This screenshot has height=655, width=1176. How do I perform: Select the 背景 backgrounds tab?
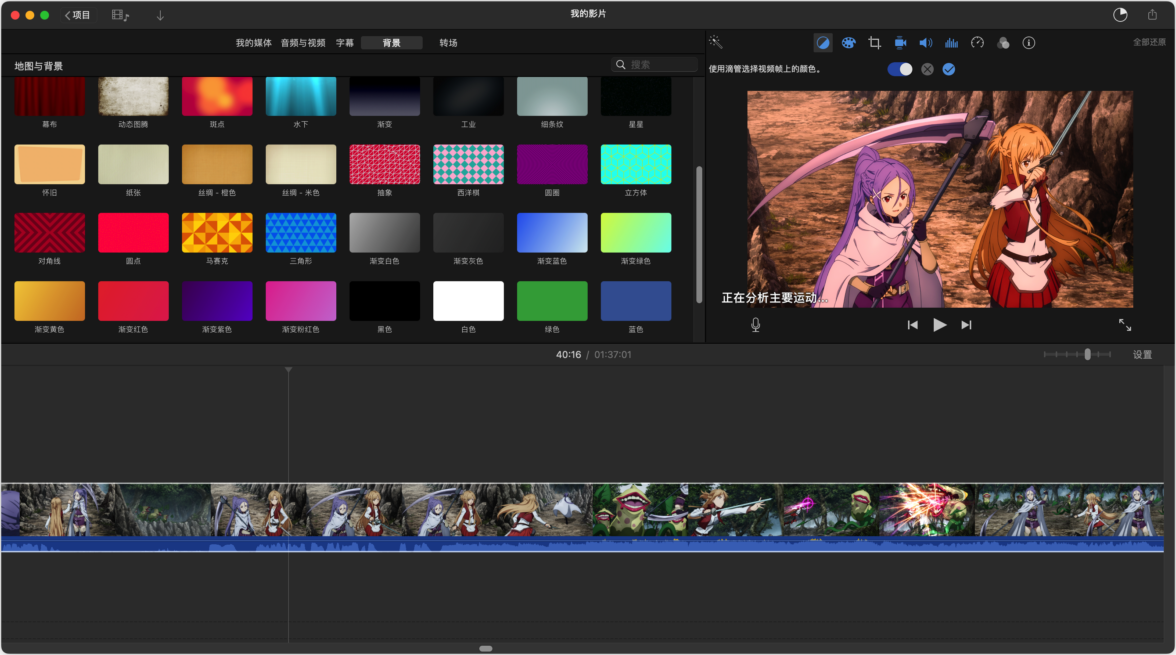(x=392, y=43)
